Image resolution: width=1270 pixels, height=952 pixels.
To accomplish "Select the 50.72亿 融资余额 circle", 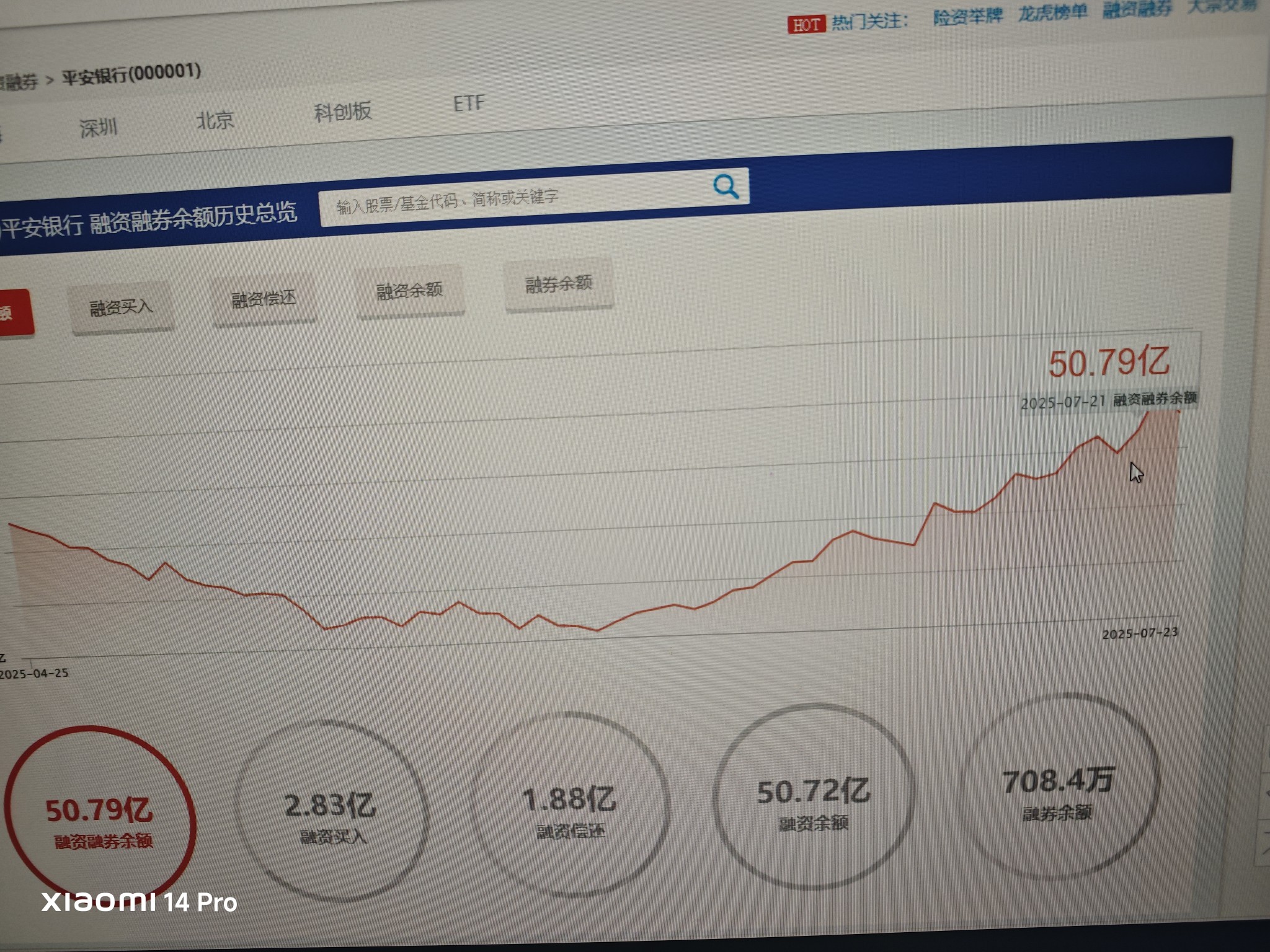I will [814, 798].
